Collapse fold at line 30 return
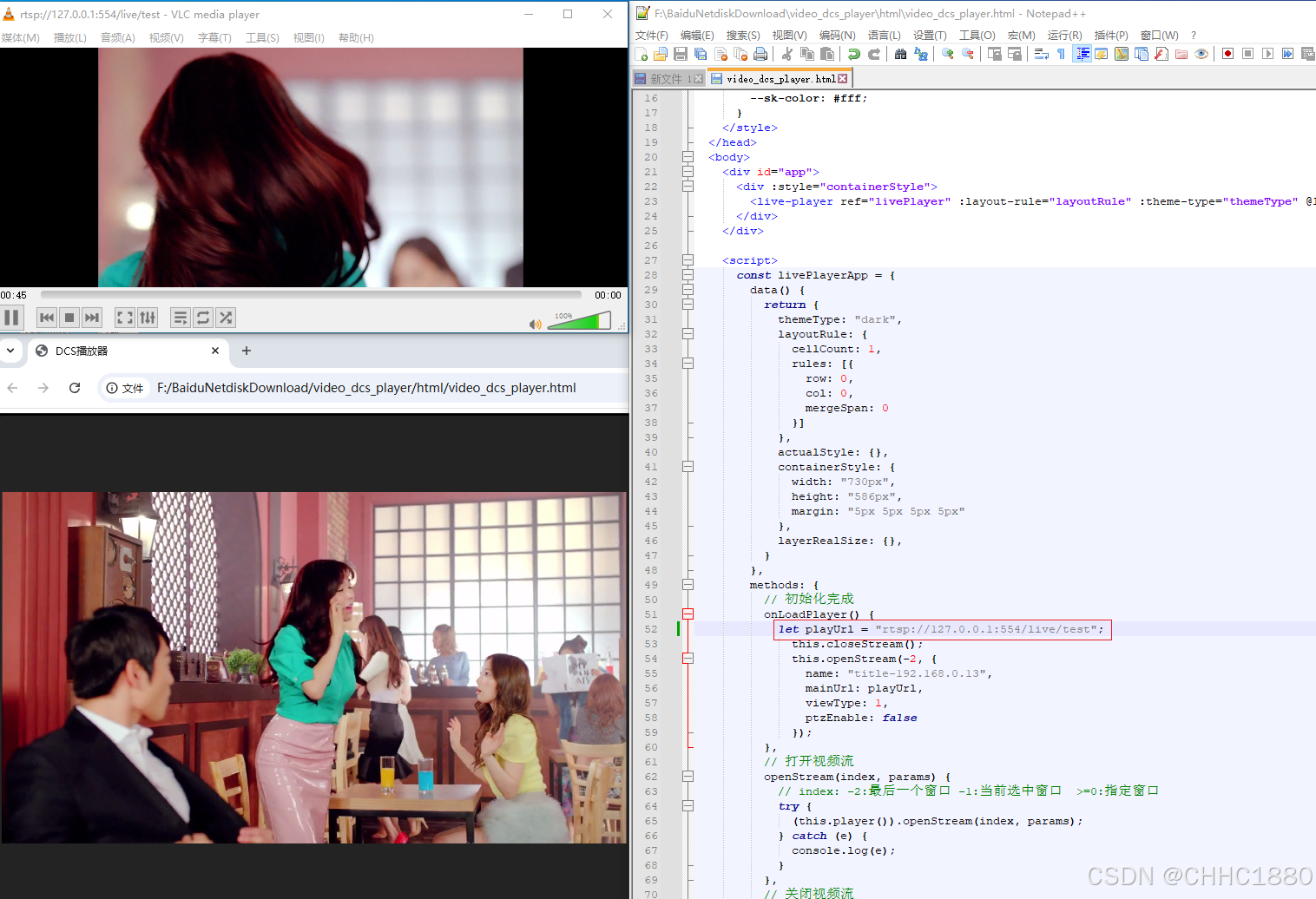Viewport: 1316px width, 899px height. [x=688, y=305]
